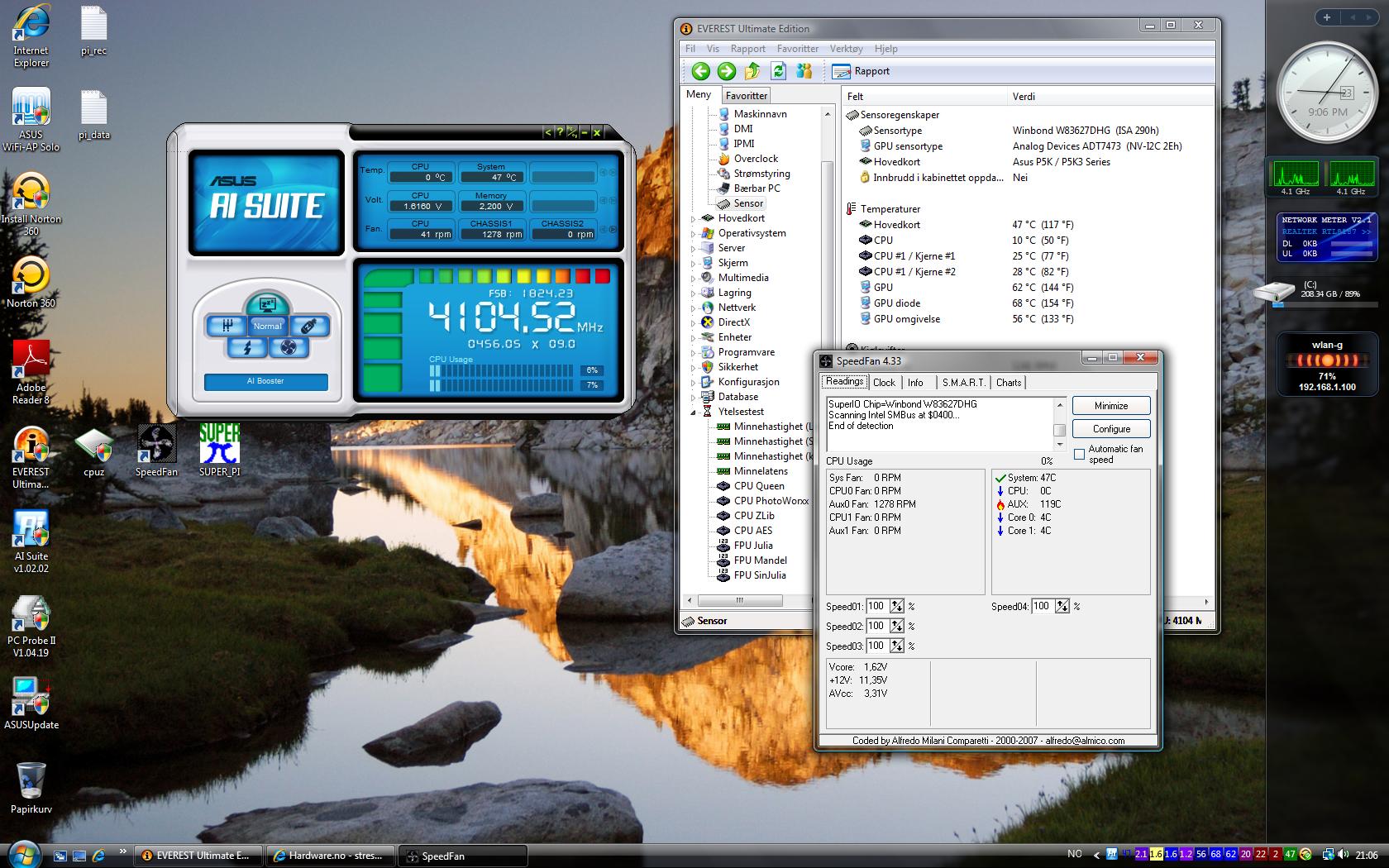Viewport: 1389px width, 868px height.
Task: Select FPU Julia benchmark item
Action: point(744,546)
